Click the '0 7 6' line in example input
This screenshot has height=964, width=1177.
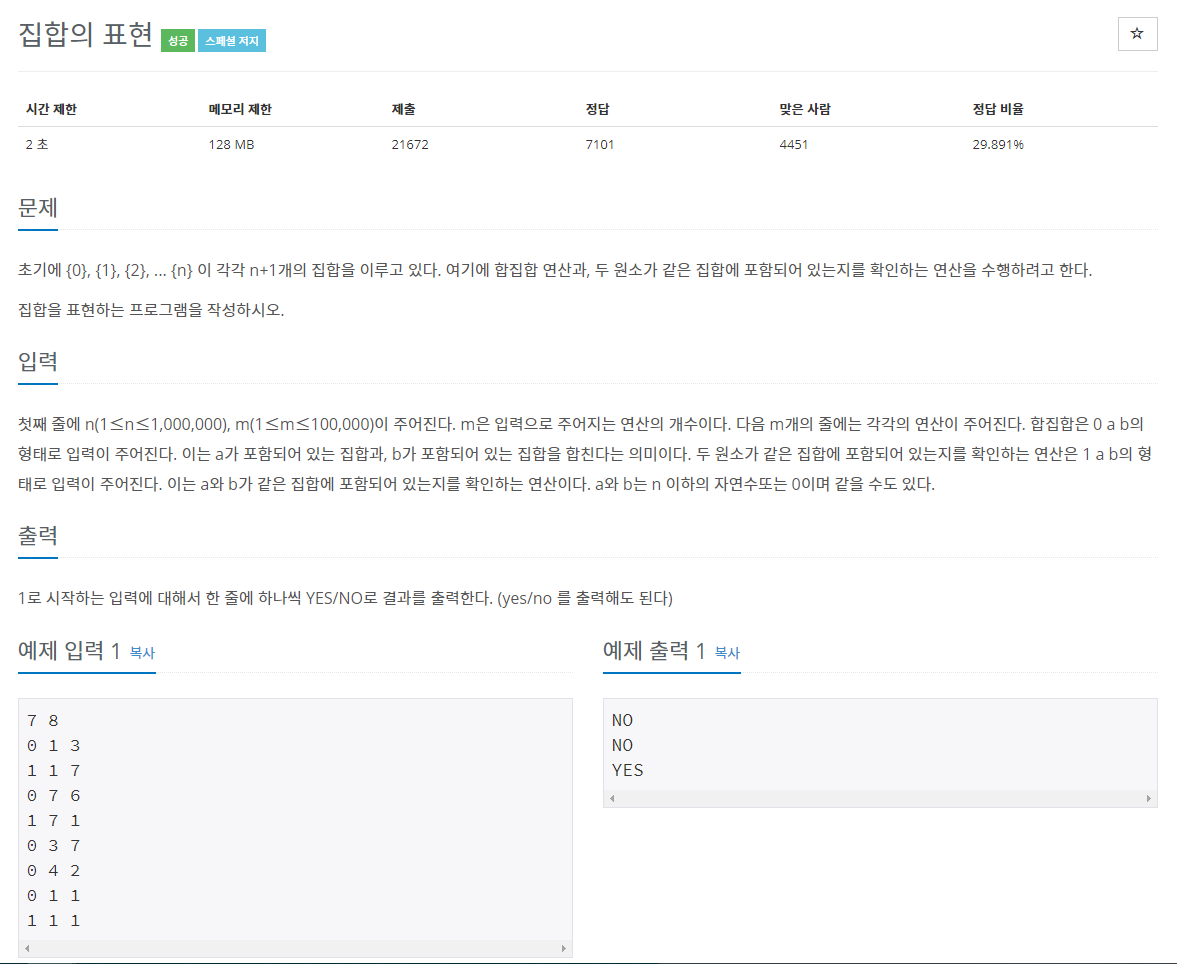point(53,796)
